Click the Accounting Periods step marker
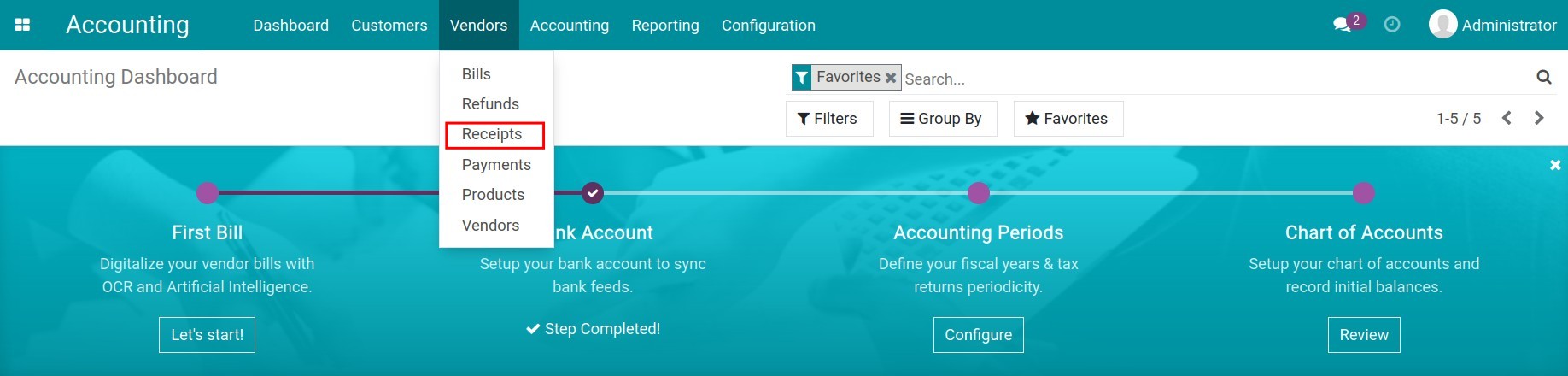Image resolution: width=1568 pixels, height=376 pixels. click(x=979, y=193)
